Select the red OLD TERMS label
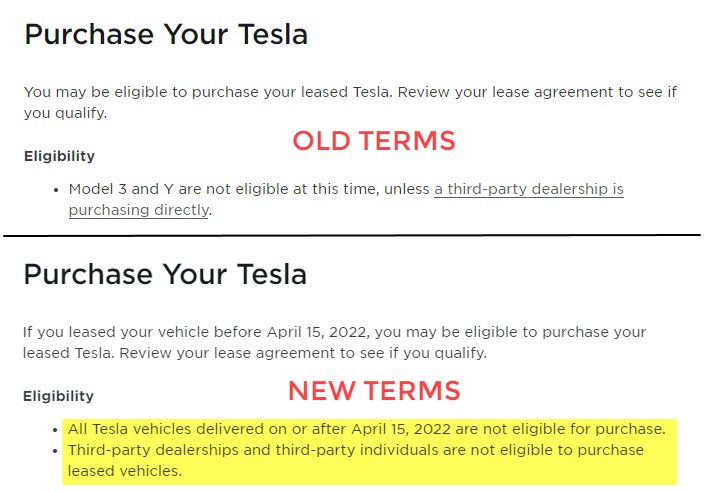The image size is (708, 492). coord(373,141)
